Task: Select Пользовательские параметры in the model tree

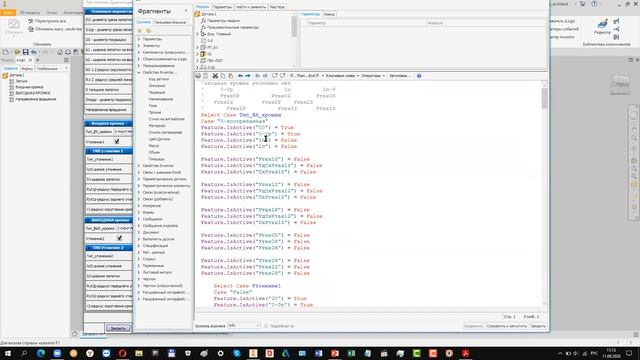Action: click(x=233, y=27)
